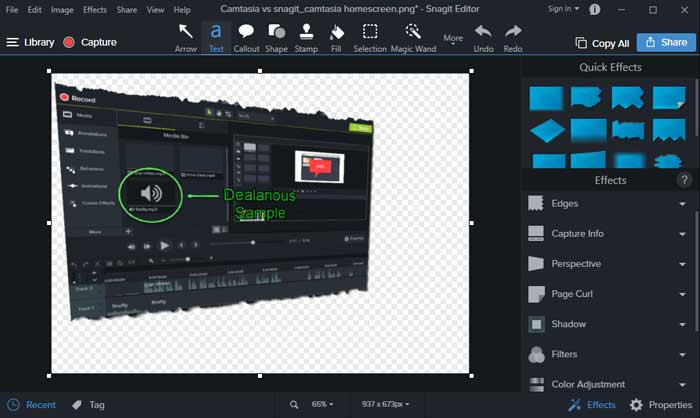The width and height of the screenshot is (700, 418).
Task: Apply the page curl corner quick effect
Action: [x=669, y=98]
